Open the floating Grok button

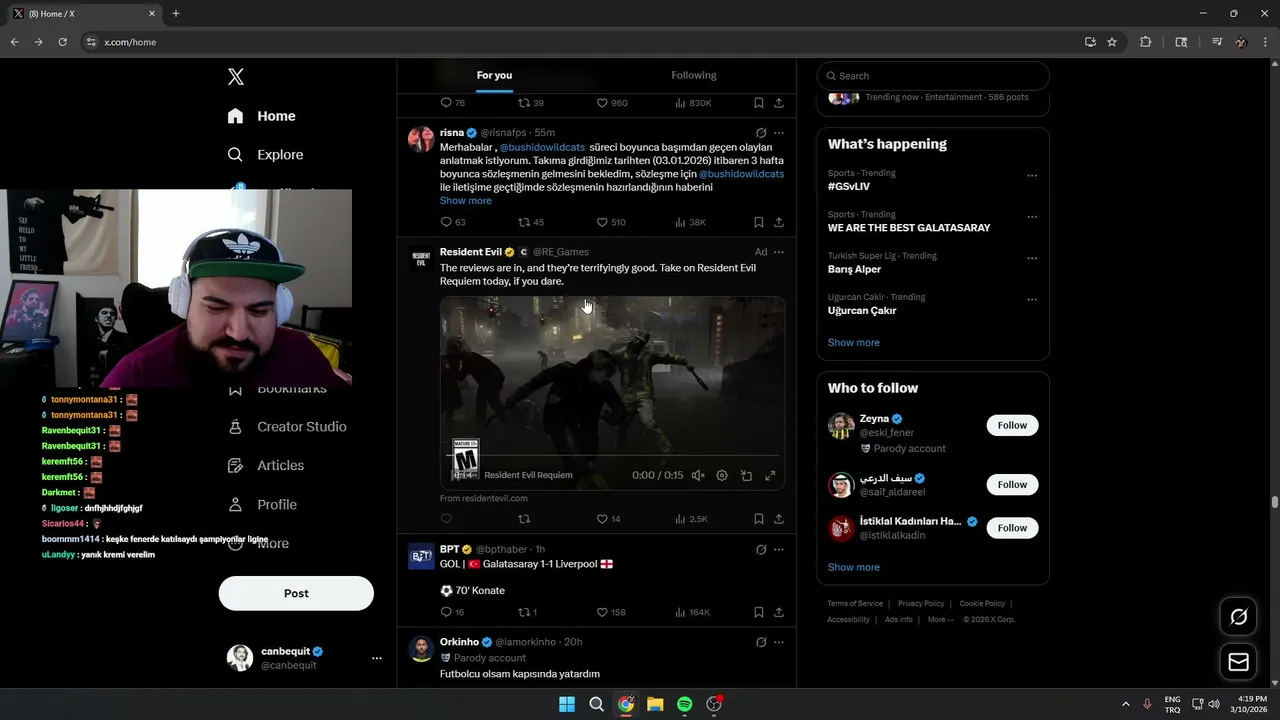[1238, 617]
